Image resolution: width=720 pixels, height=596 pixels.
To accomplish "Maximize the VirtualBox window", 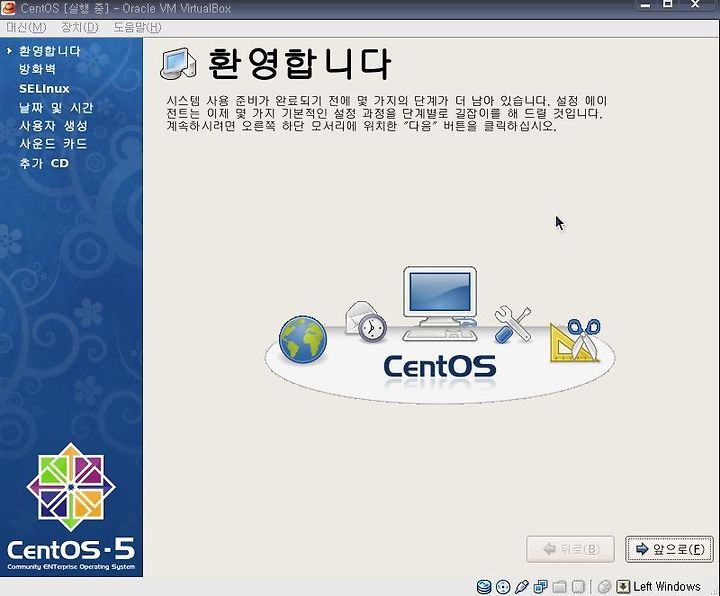I will 668,5.
